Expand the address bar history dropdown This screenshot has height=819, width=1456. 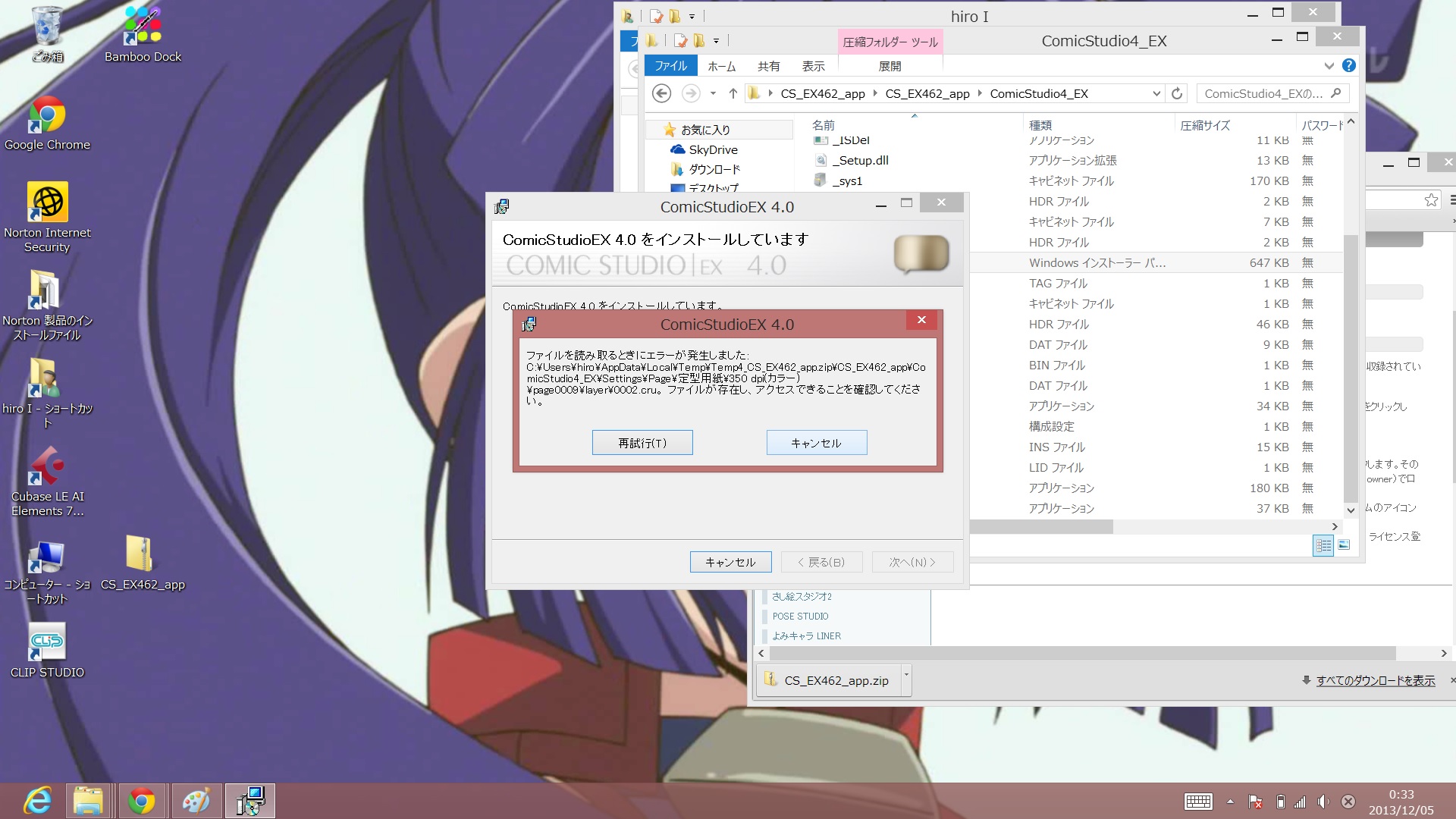pyautogui.click(x=1156, y=93)
